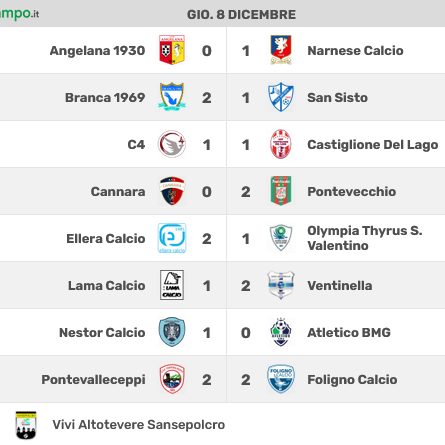Click the Lama Calcio black-white logo
Viewport: 445px width, 445px height.
172,285
